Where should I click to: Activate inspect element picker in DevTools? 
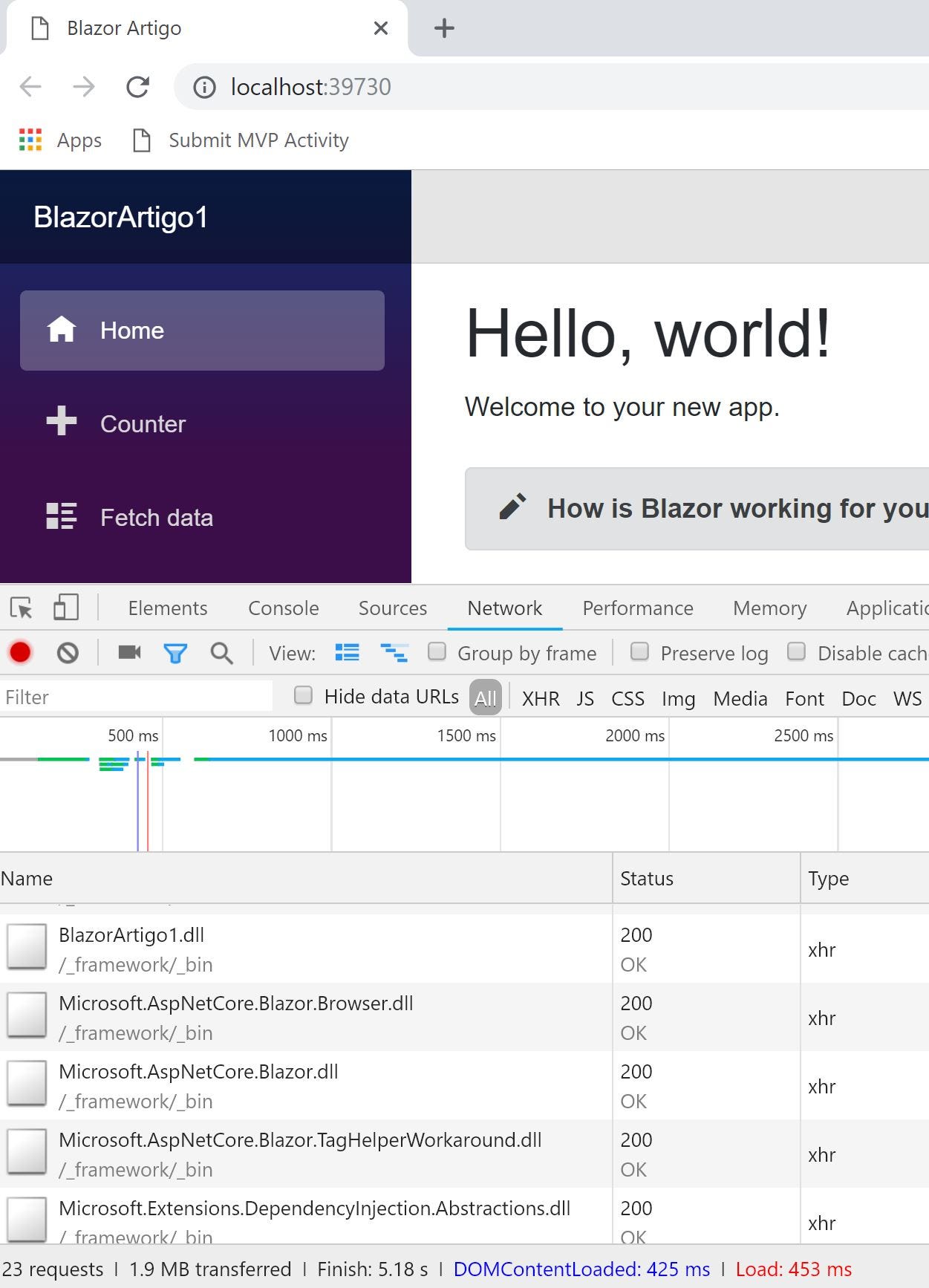pos(22,608)
